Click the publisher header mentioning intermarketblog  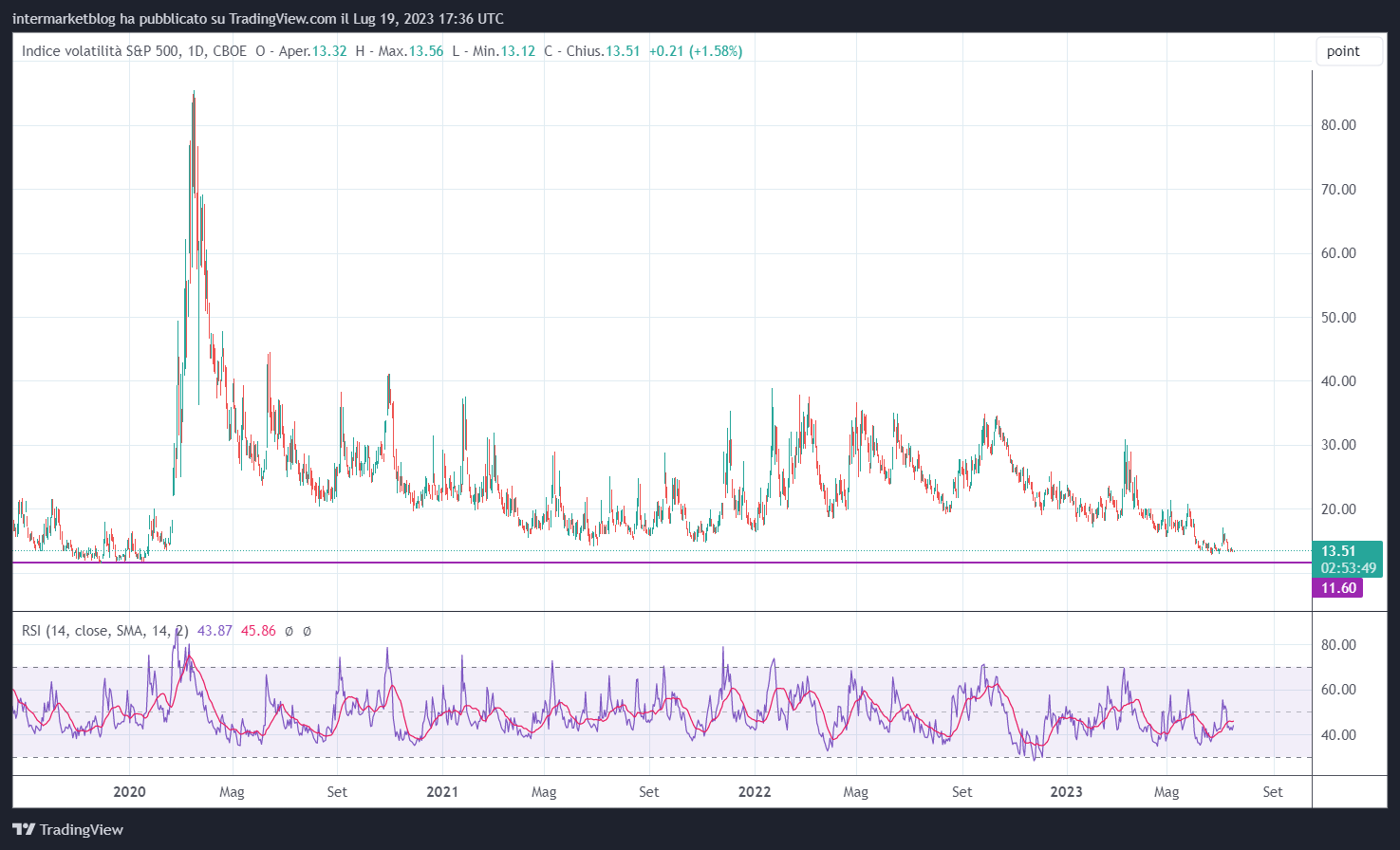click(x=258, y=18)
